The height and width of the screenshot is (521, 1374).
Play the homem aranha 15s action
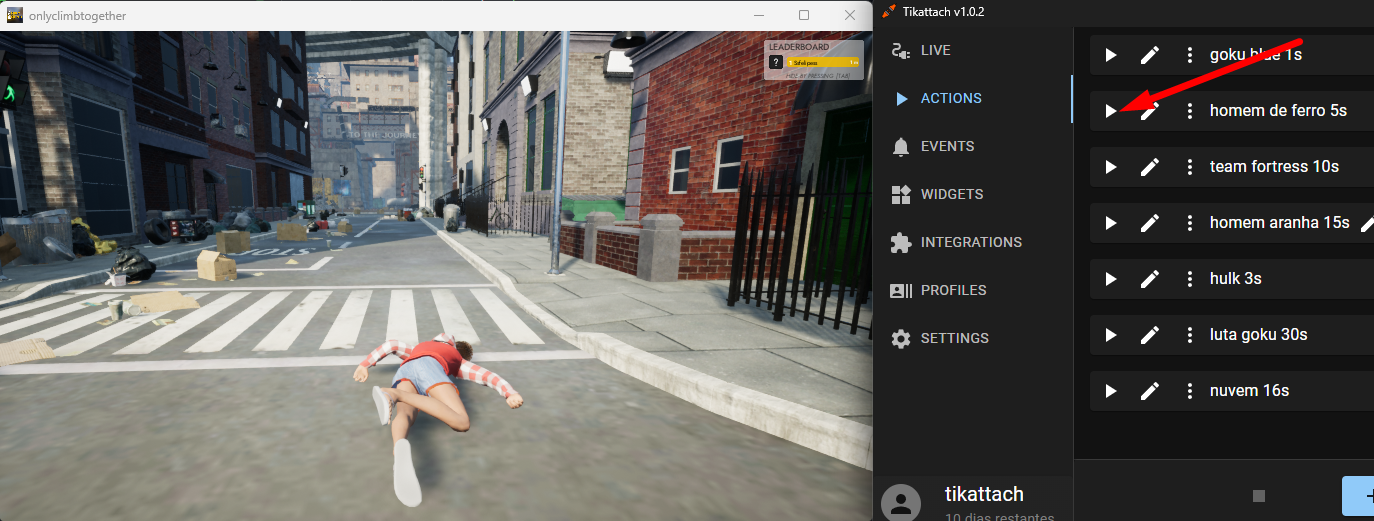(1110, 223)
